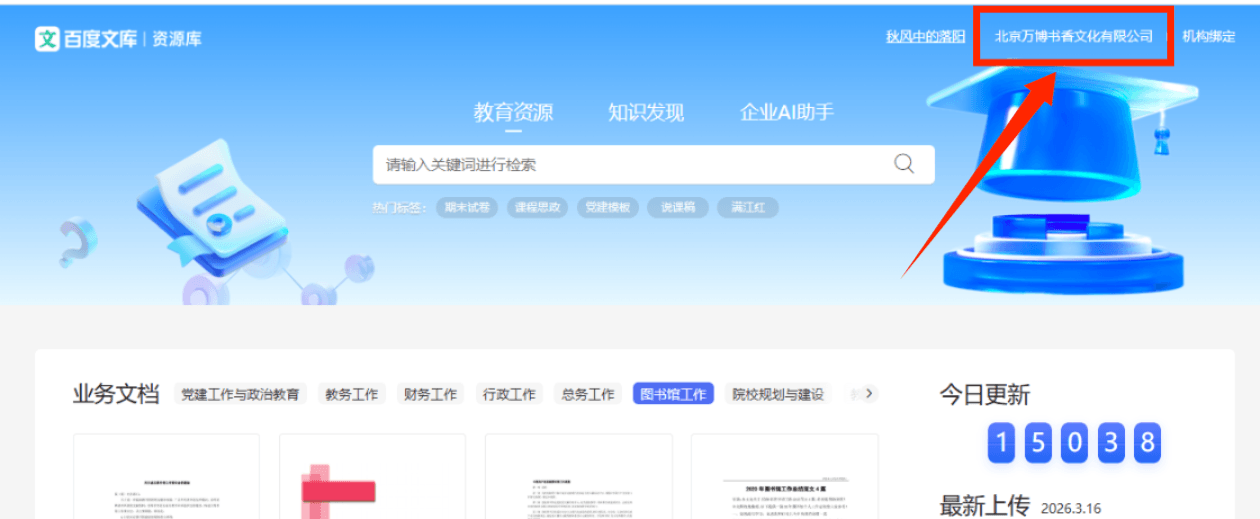Click the 党建模板 hot tag
This screenshot has width=1260, height=519.
(608, 208)
